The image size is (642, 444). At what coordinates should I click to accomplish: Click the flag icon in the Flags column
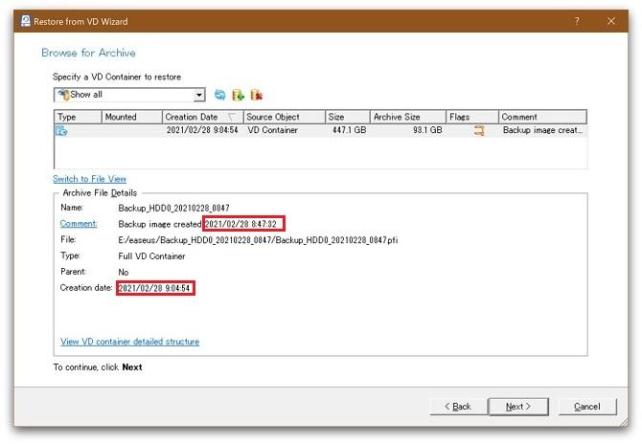(479, 131)
